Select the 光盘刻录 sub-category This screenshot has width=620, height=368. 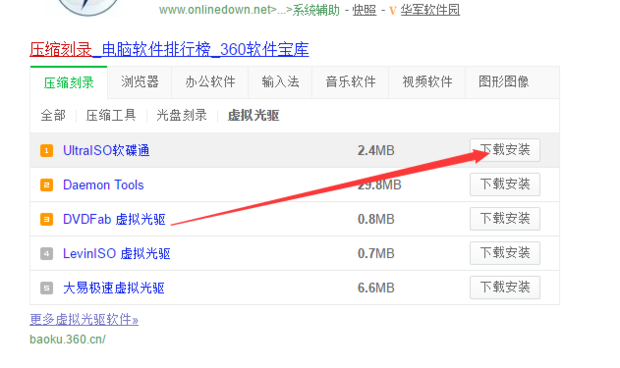point(181,115)
